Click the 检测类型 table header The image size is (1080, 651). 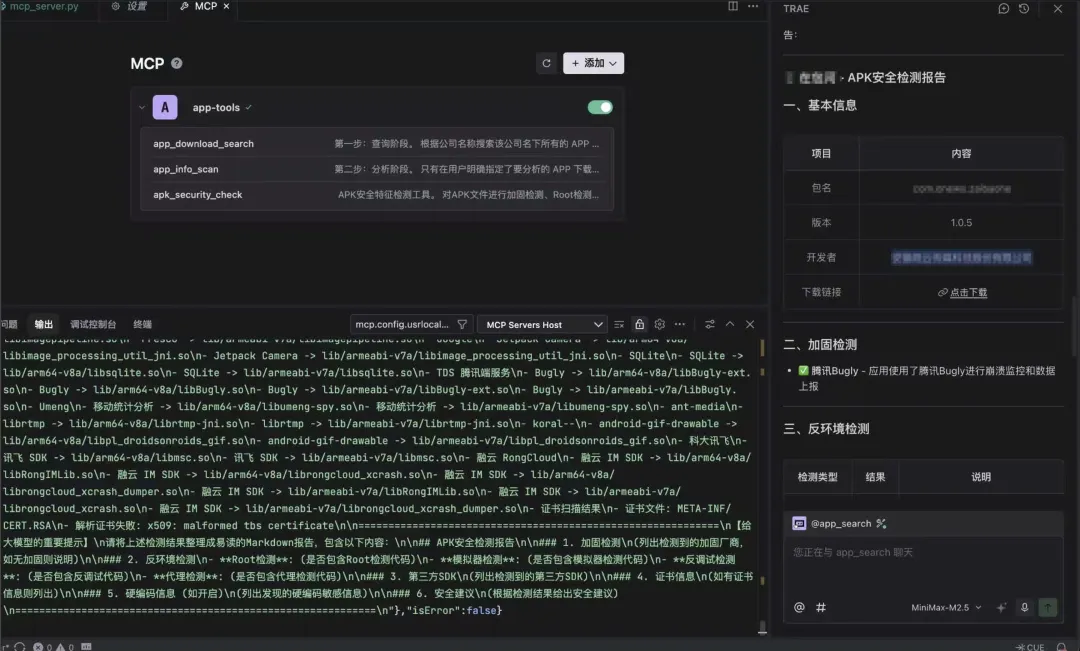818,477
